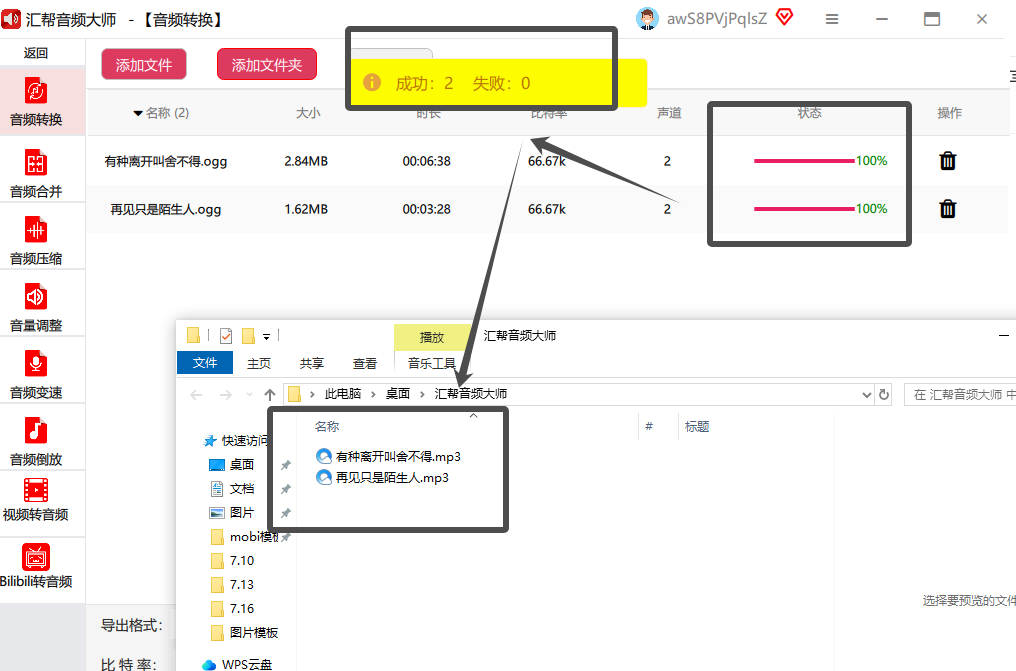
Task: Open the Bilibili转音频 tool
Action: point(36,566)
